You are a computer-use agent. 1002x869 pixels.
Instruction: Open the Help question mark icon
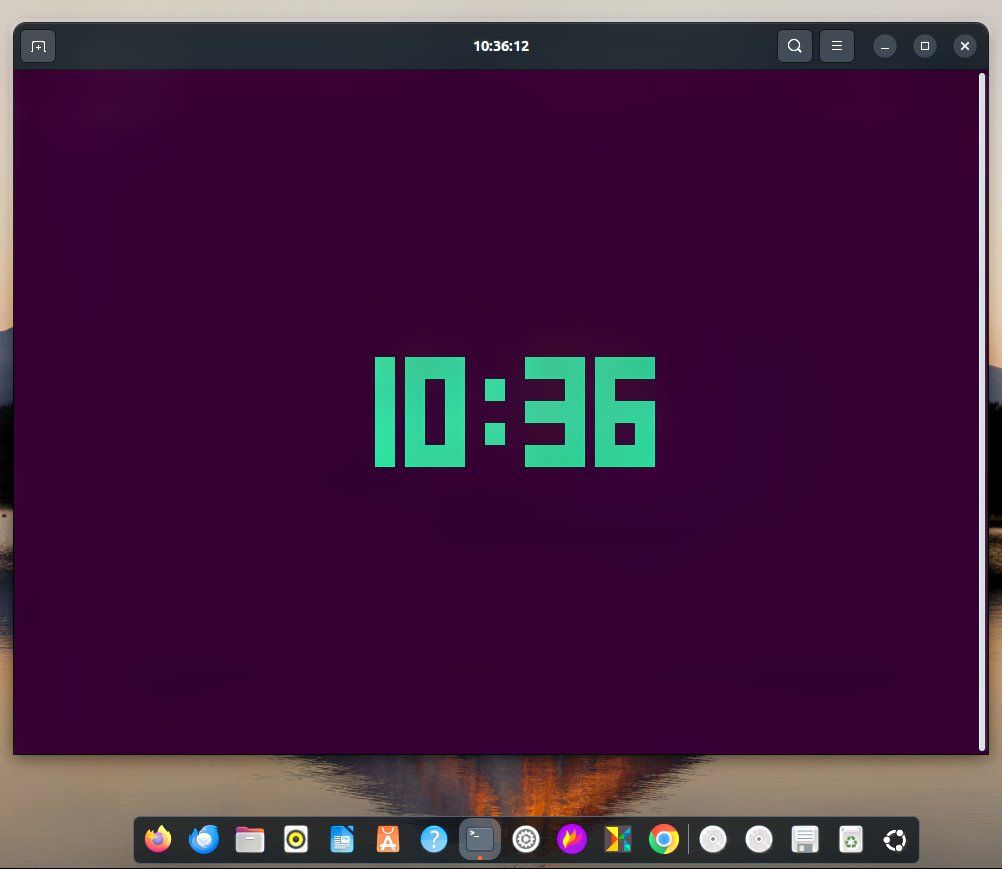(x=434, y=840)
